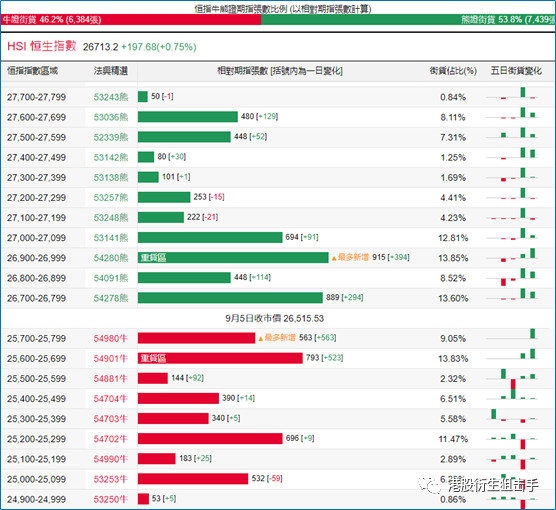This screenshot has height=510, width=556.
Task: Click the 五日街貨變化 column header
Action: pyautogui.click(x=516, y=71)
